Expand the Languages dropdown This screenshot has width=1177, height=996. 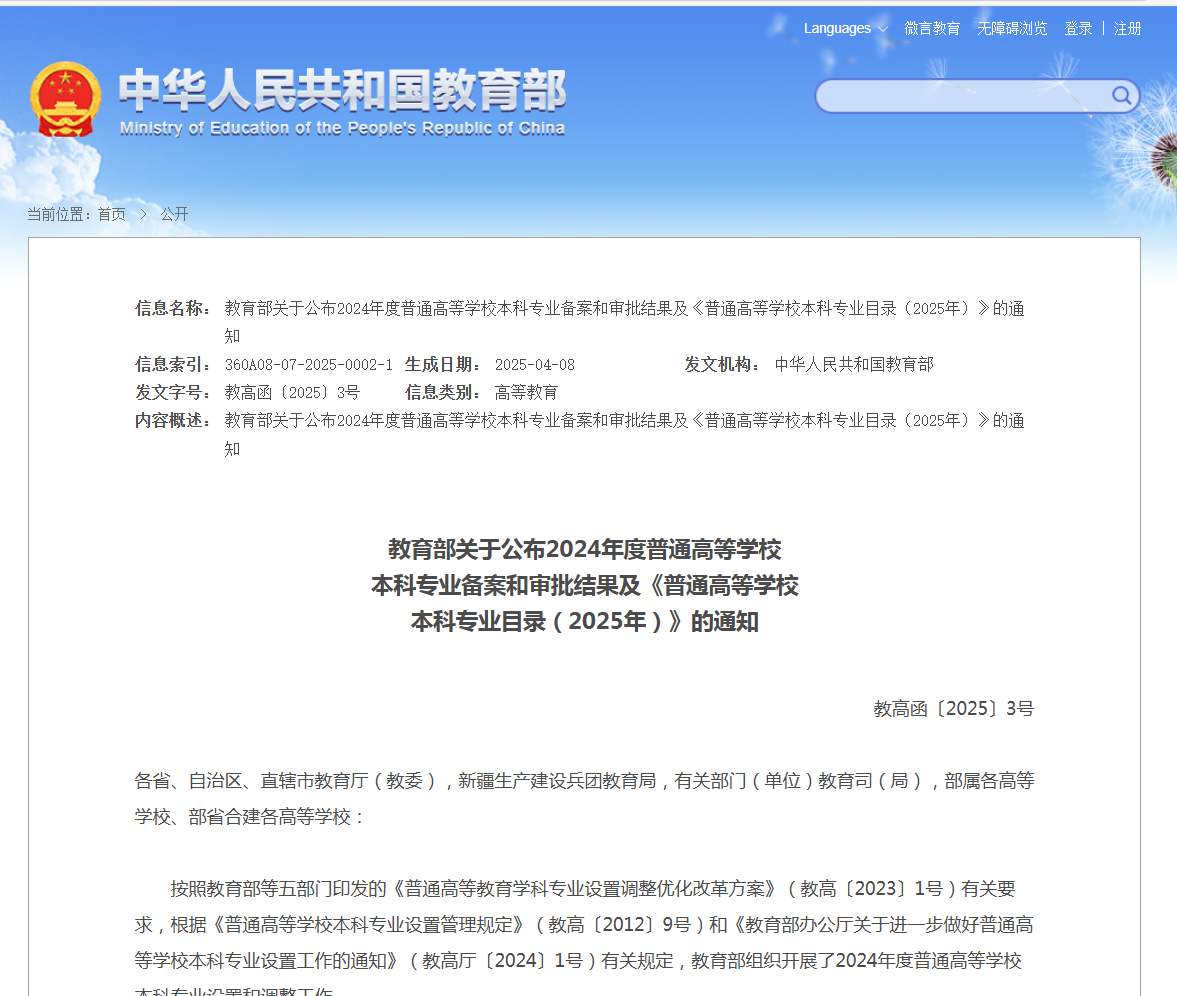click(837, 28)
